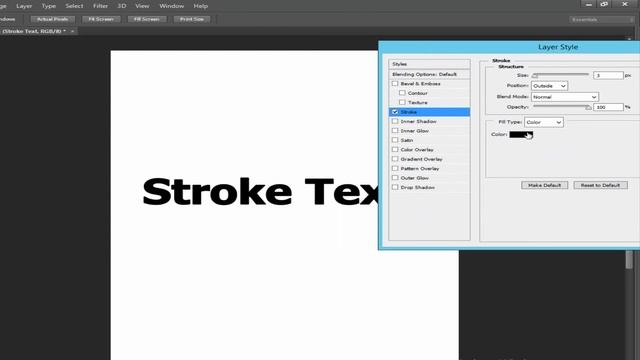The width and height of the screenshot is (640, 360).
Task: Click the Print Size button
Action: coord(192,19)
